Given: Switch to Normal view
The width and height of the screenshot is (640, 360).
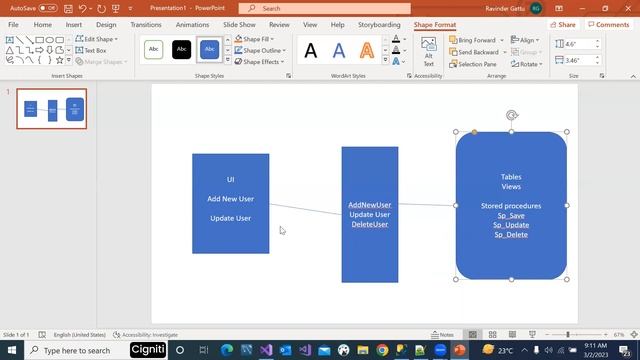Looking at the screenshot, I should [x=473, y=335].
